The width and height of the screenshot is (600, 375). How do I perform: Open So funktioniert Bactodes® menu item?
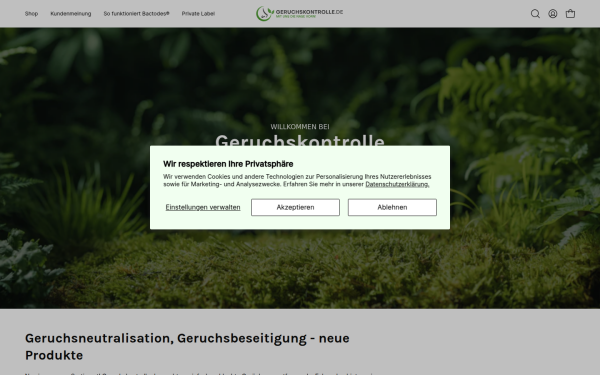136,13
